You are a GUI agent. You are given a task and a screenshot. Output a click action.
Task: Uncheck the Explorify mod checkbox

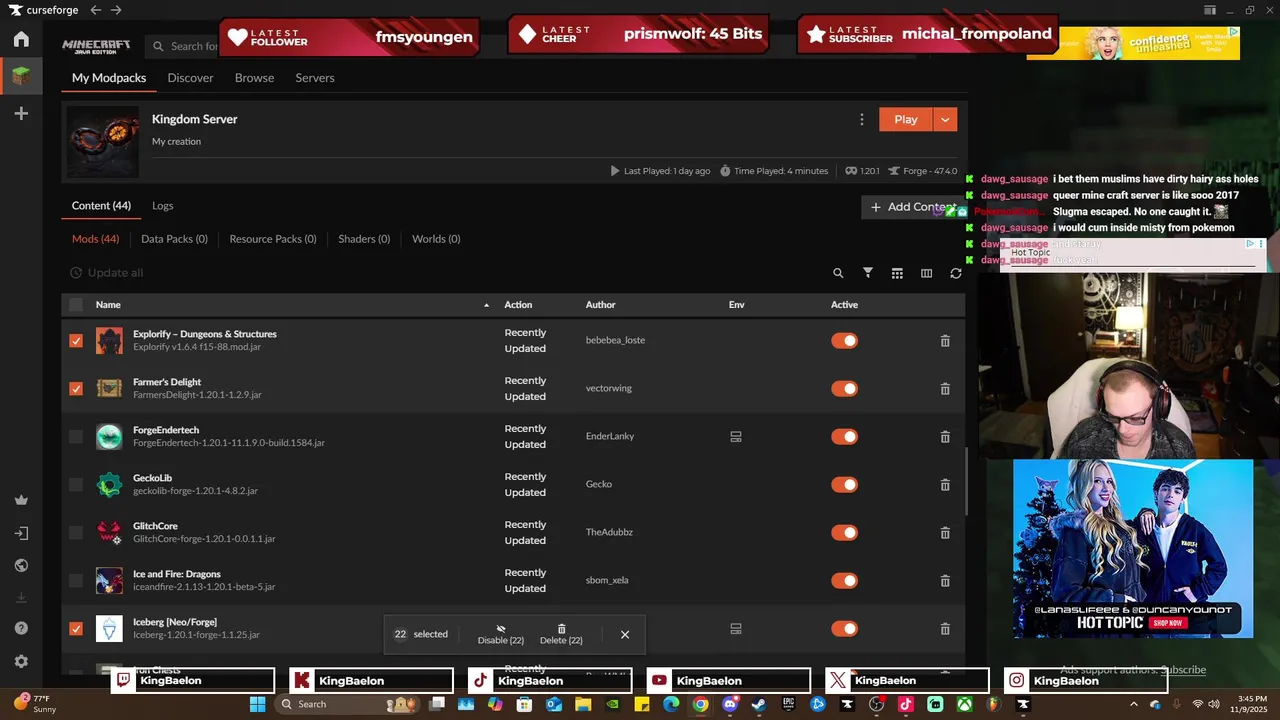tap(76, 341)
